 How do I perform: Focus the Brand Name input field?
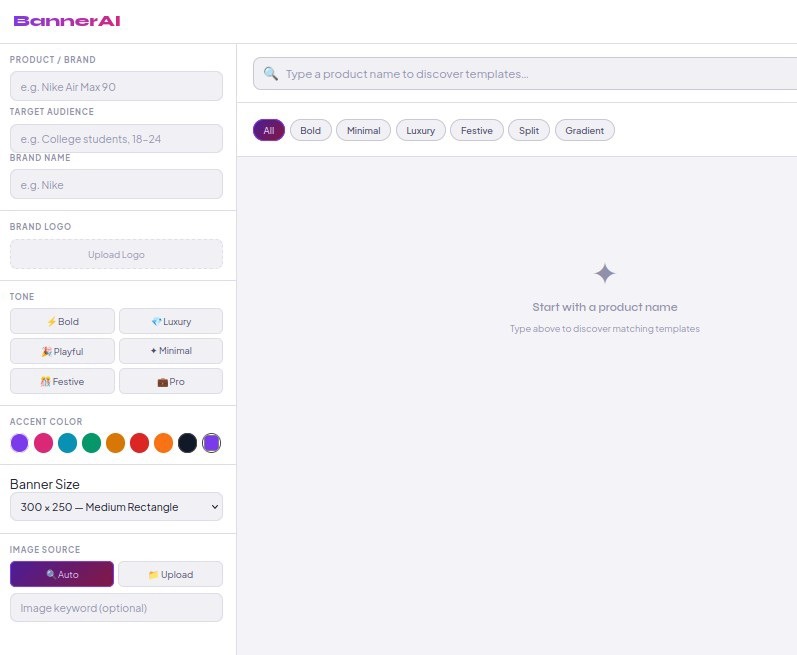pos(116,184)
